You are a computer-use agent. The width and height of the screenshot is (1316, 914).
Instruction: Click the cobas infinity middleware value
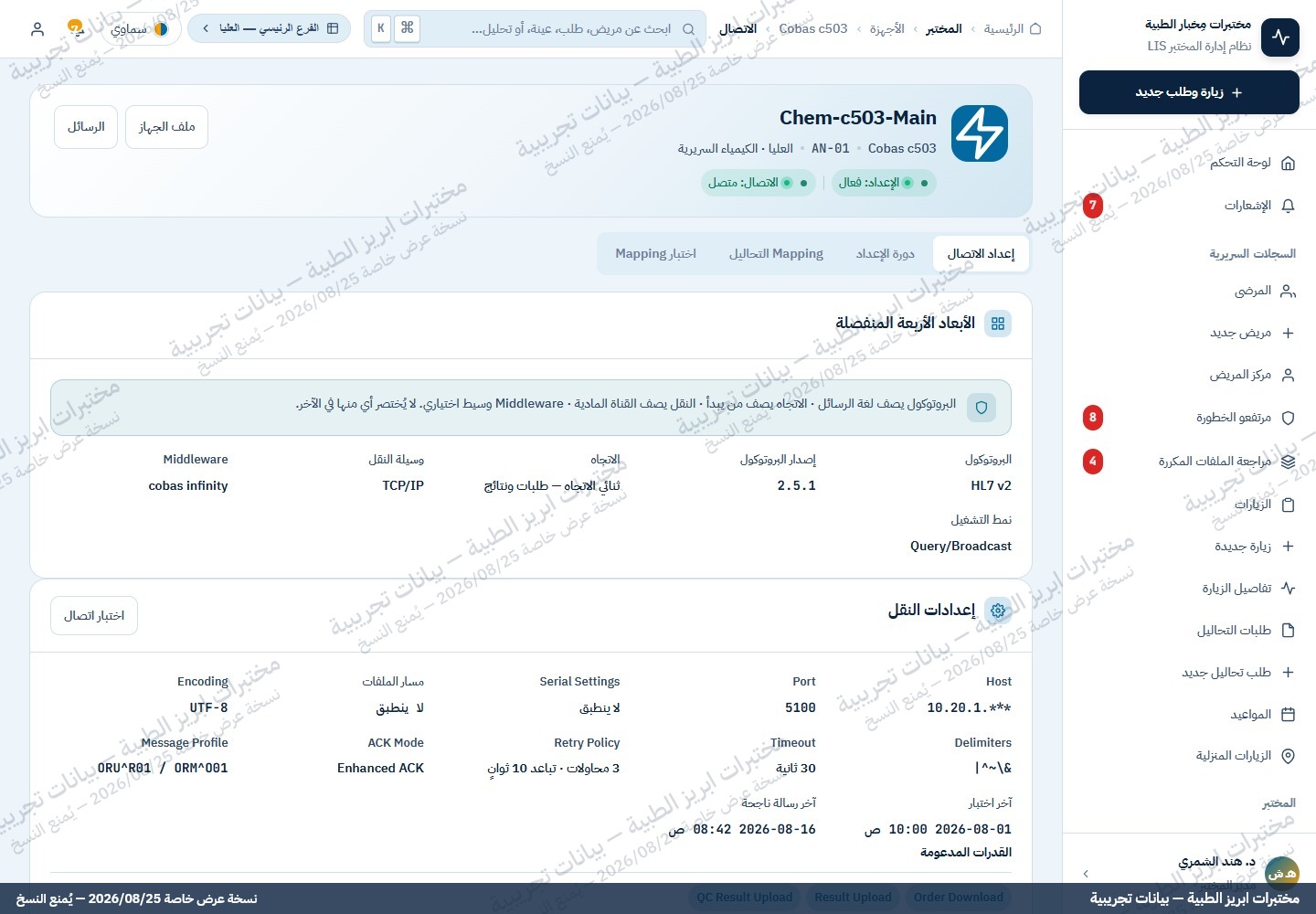point(188,486)
